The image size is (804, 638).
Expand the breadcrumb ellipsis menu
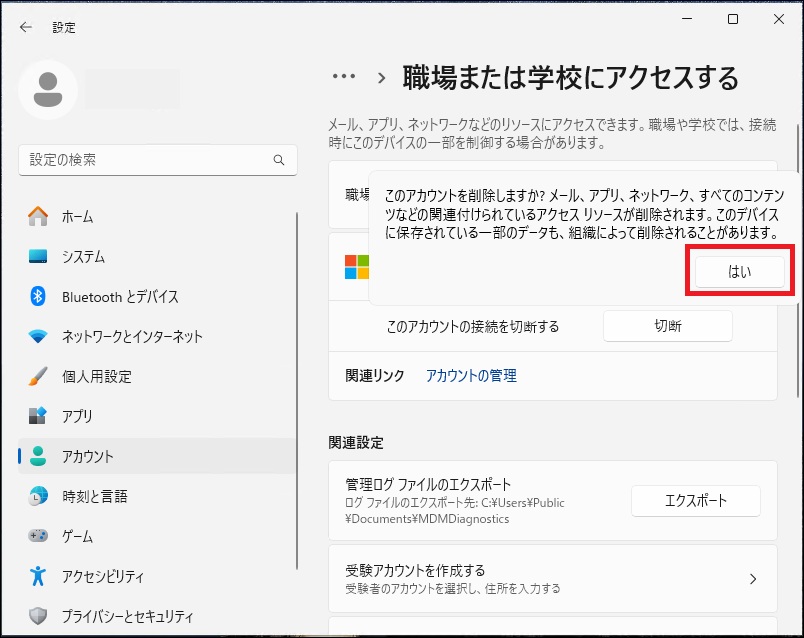pyautogui.click(x=344, y=77)
